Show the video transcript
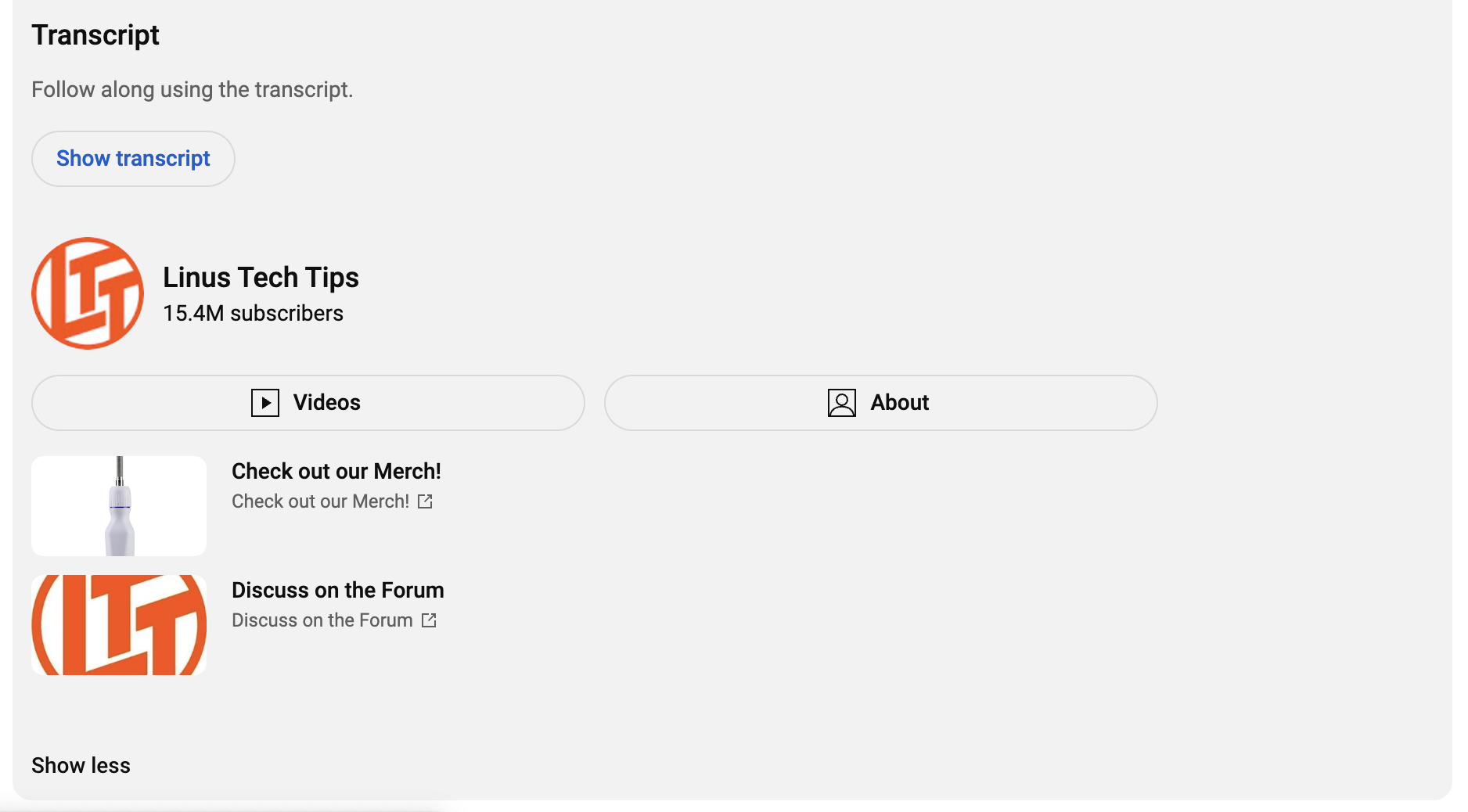This screenshot has width=1468, height=812. [x=132, y=158]
